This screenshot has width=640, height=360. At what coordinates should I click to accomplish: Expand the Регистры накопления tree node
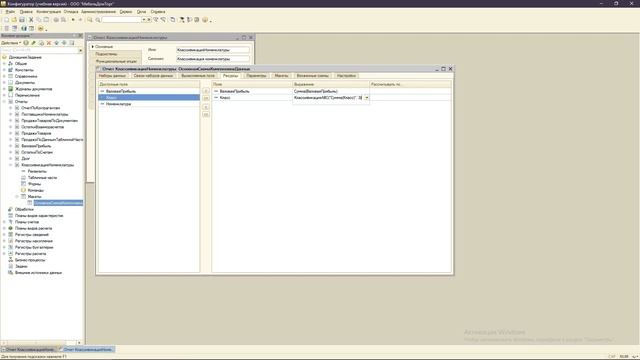4,241
